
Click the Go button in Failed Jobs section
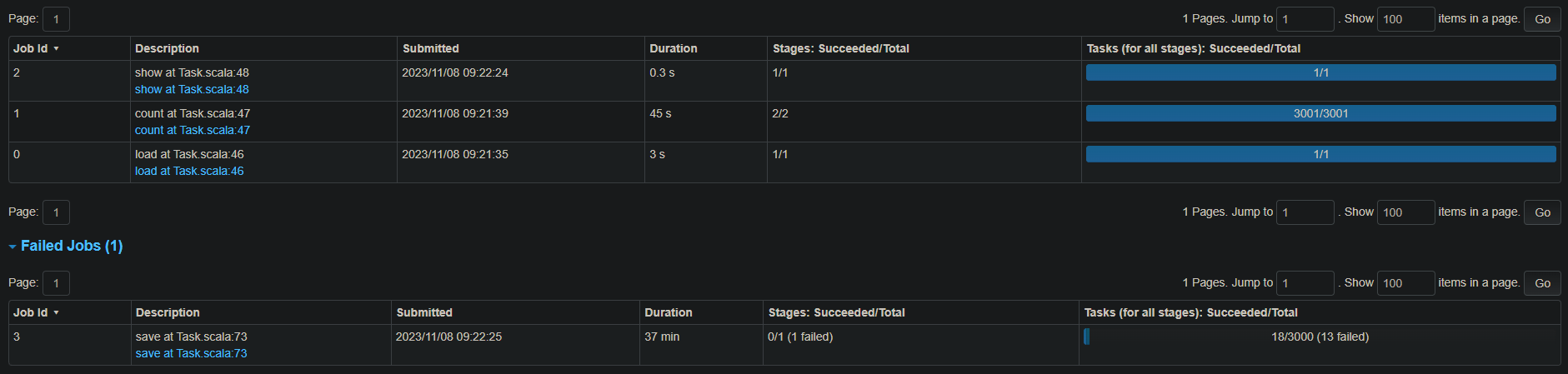(x=1542, y=283)
